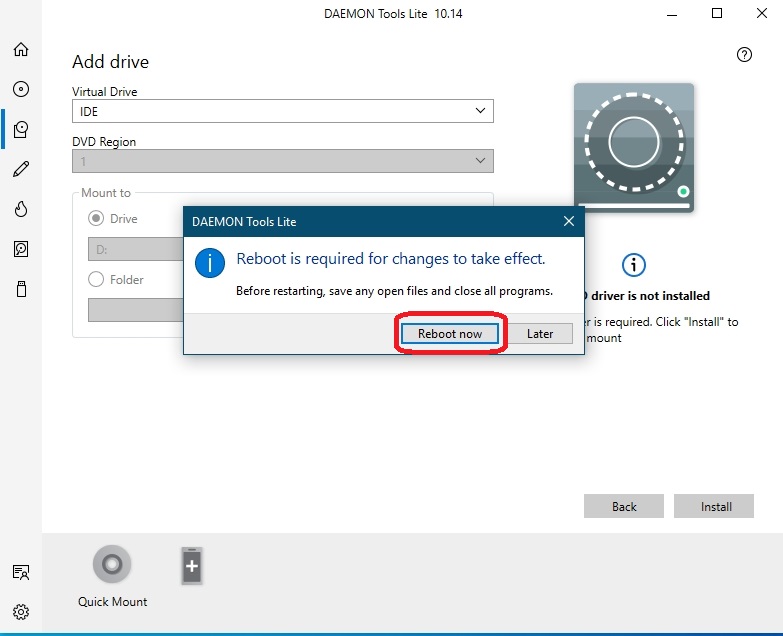Select the Folder radio button
The image size is (783, 636).
(96, 279)
